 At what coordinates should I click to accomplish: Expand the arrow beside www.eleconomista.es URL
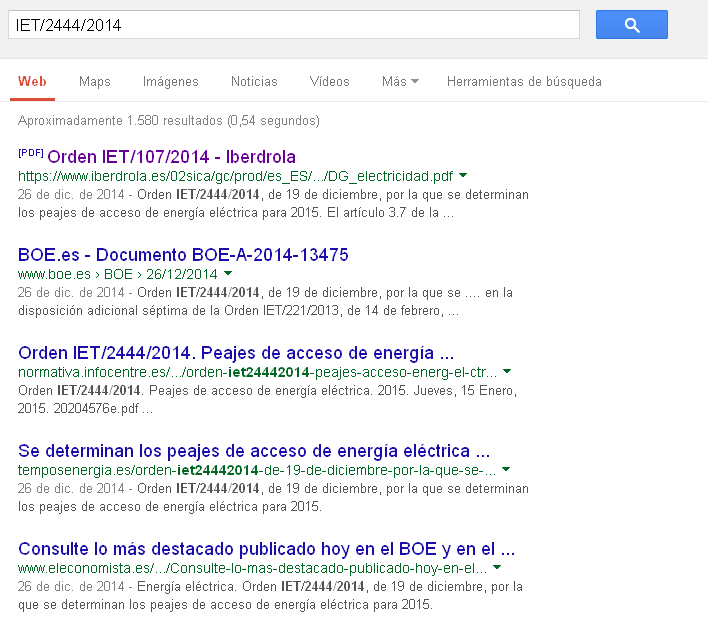click(x=497, y=567)
